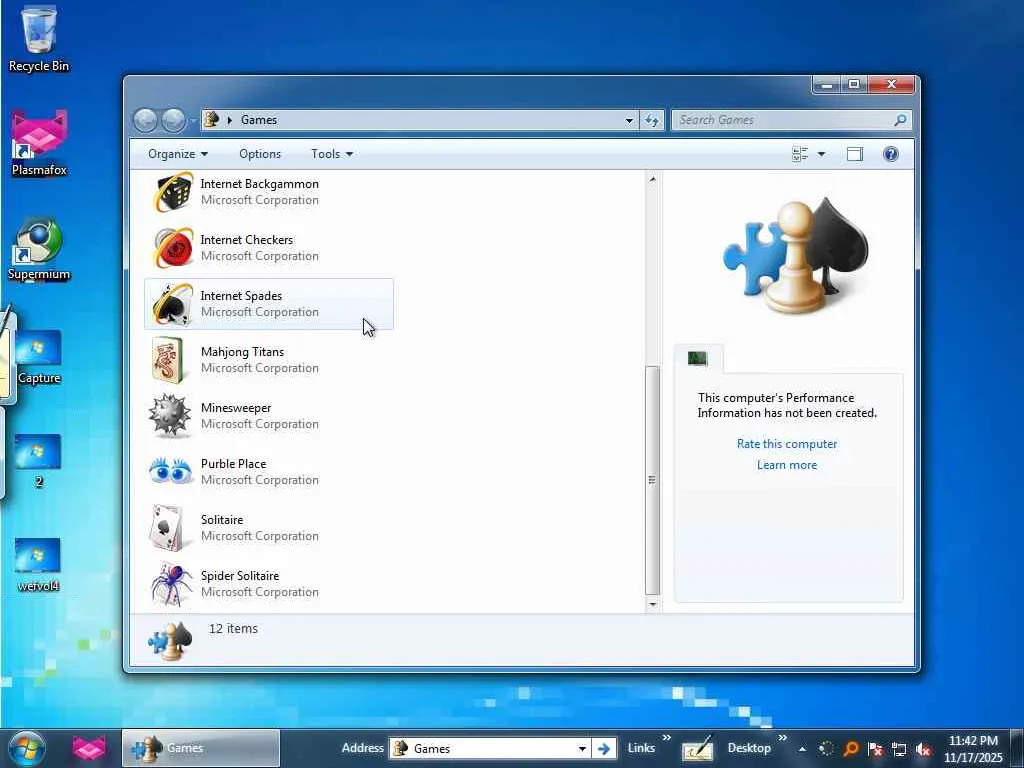Image resolution: width=1024 pixels, height=768 pixels.
Task: Choose the Minesweeper mine icon
Action: click(x=169, y=415)
